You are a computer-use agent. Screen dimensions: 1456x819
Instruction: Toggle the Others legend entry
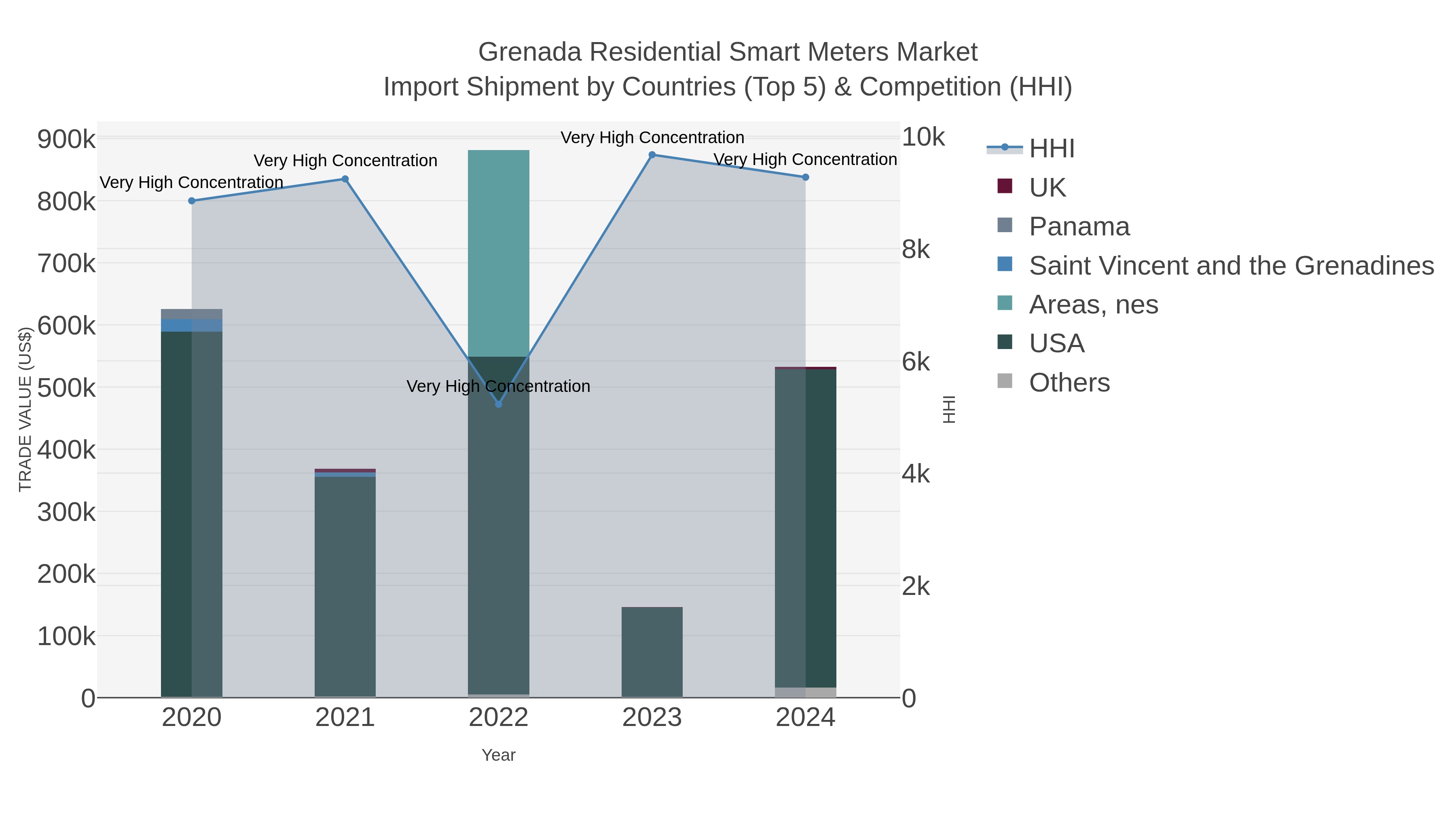point(1054,383)
